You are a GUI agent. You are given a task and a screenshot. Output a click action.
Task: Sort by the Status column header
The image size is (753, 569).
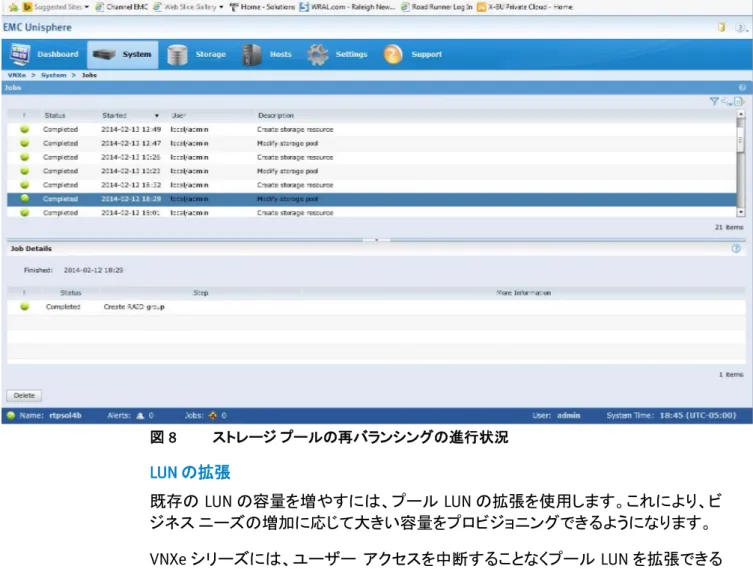coord(55,116)
